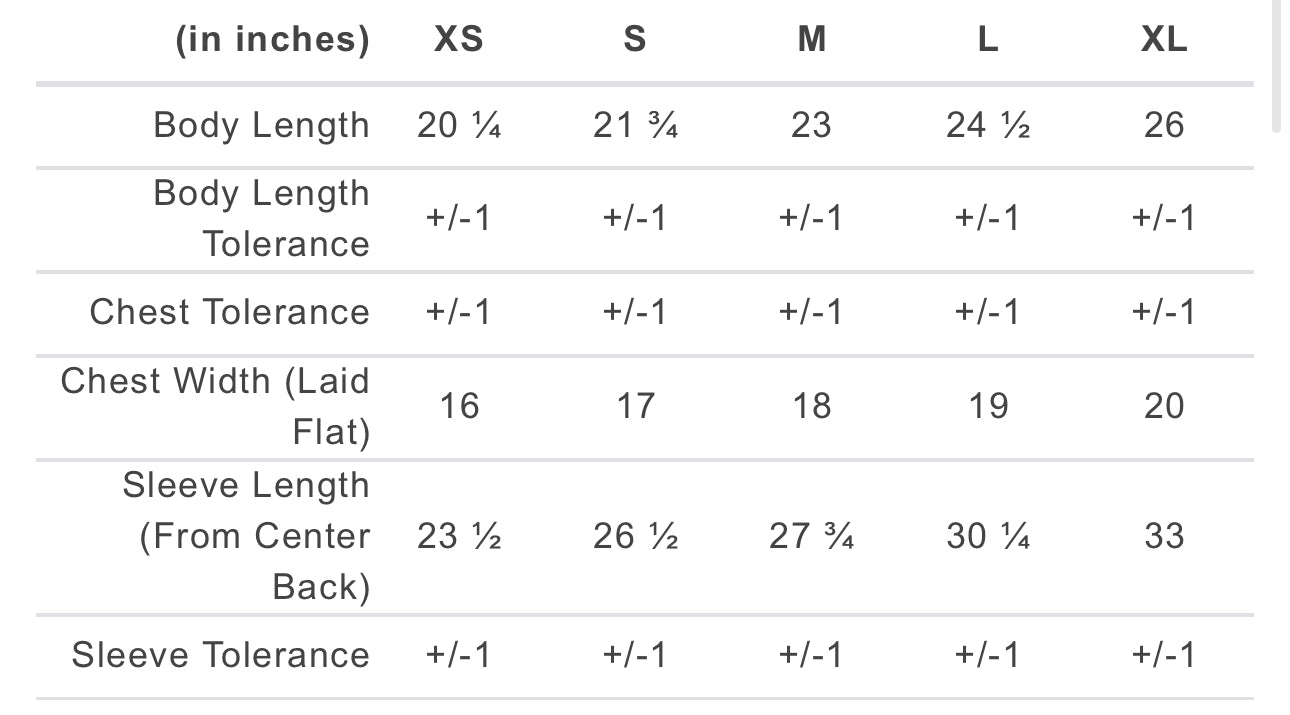Click the Chest Width (Laid Flat) label
This screenshot has height=715, width=1290.
tap(215, 406)
